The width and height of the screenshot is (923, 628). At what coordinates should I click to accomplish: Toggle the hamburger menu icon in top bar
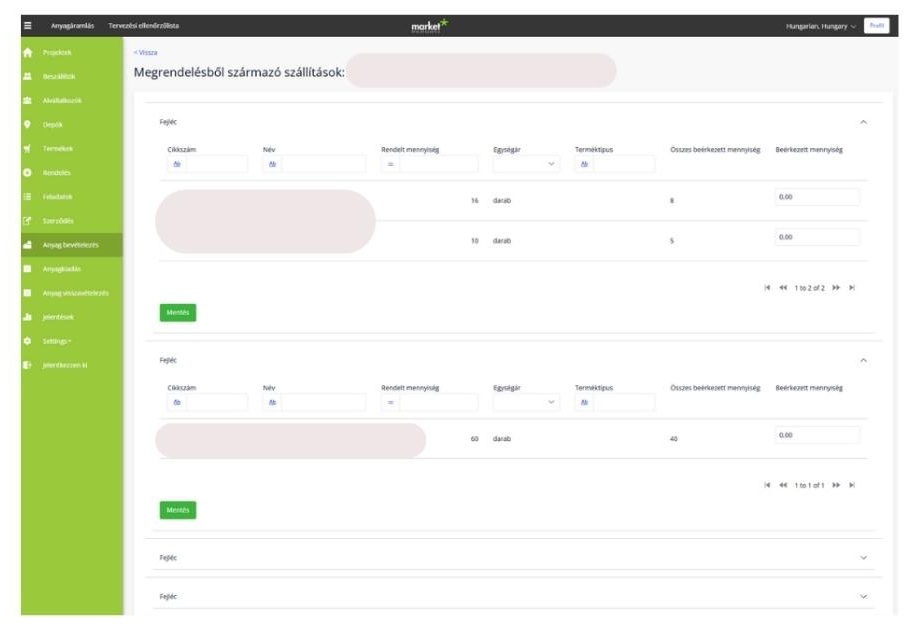[x=28, y=26]
